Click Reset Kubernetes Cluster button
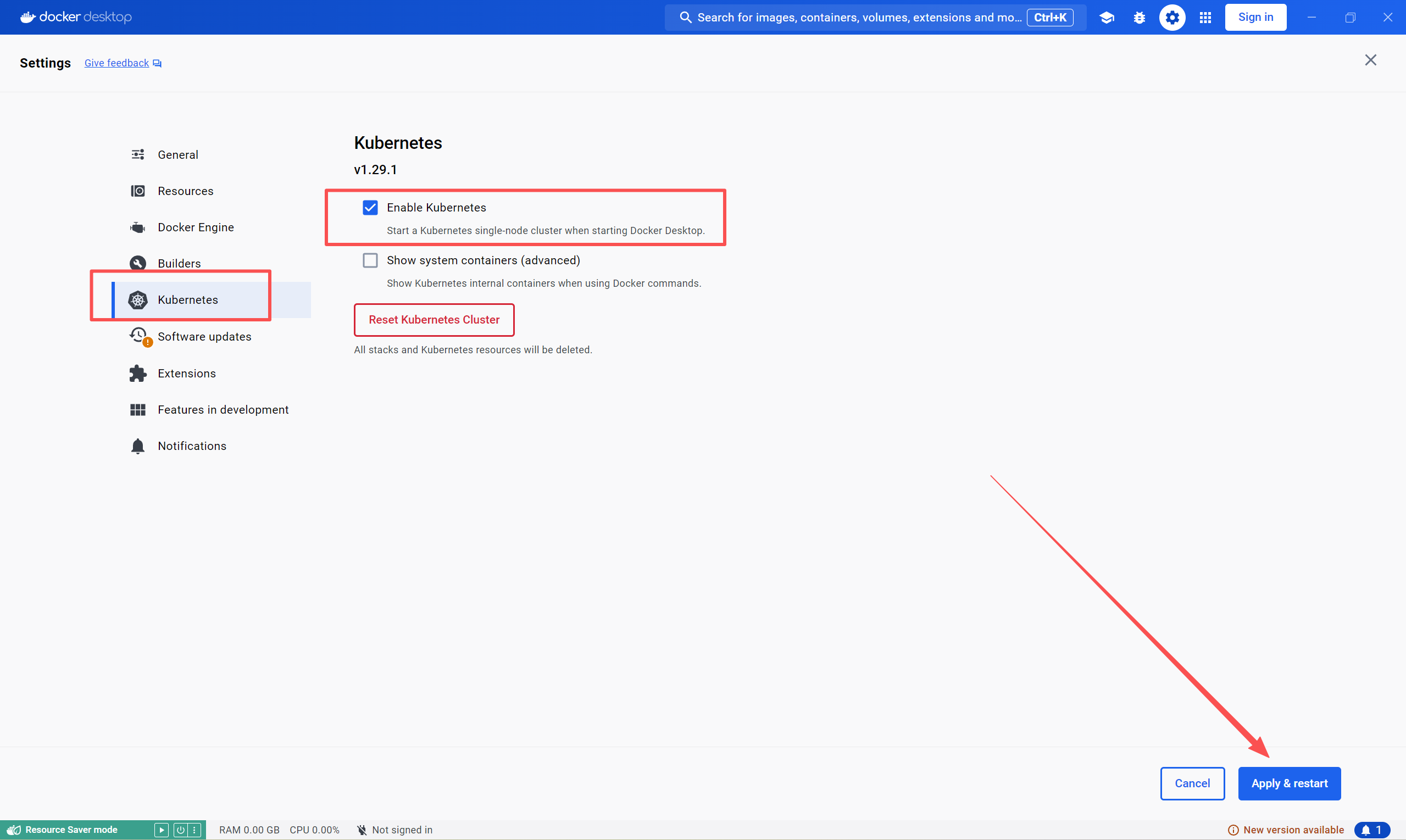This screenshot has height=840, width=1406. coord(434,320)
